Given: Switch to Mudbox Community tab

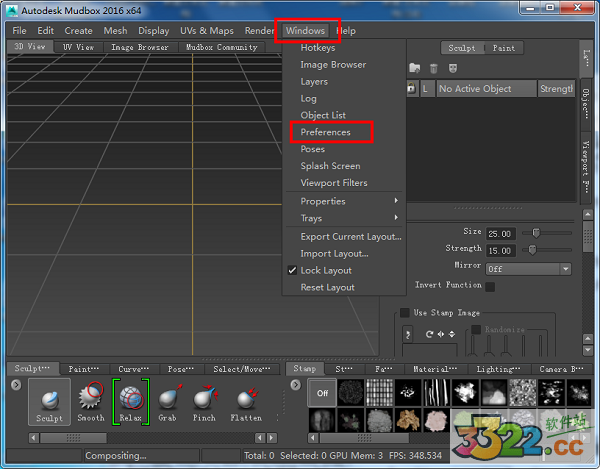Looking at the screenshot, I should [222, 47].
